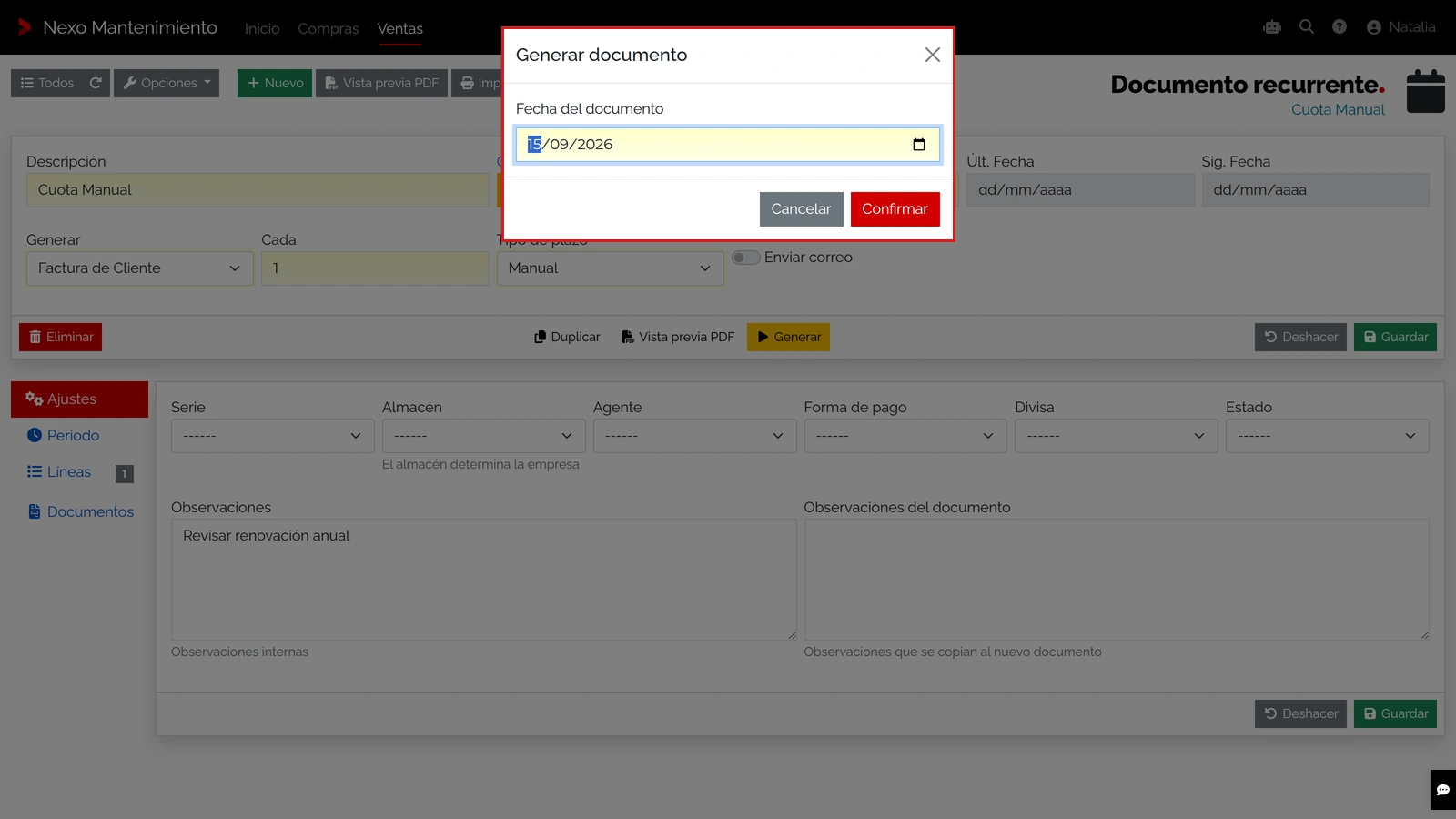1456x819 pixels.
Task: Open the Estado dropdown
Action: tap(1328, 436)
